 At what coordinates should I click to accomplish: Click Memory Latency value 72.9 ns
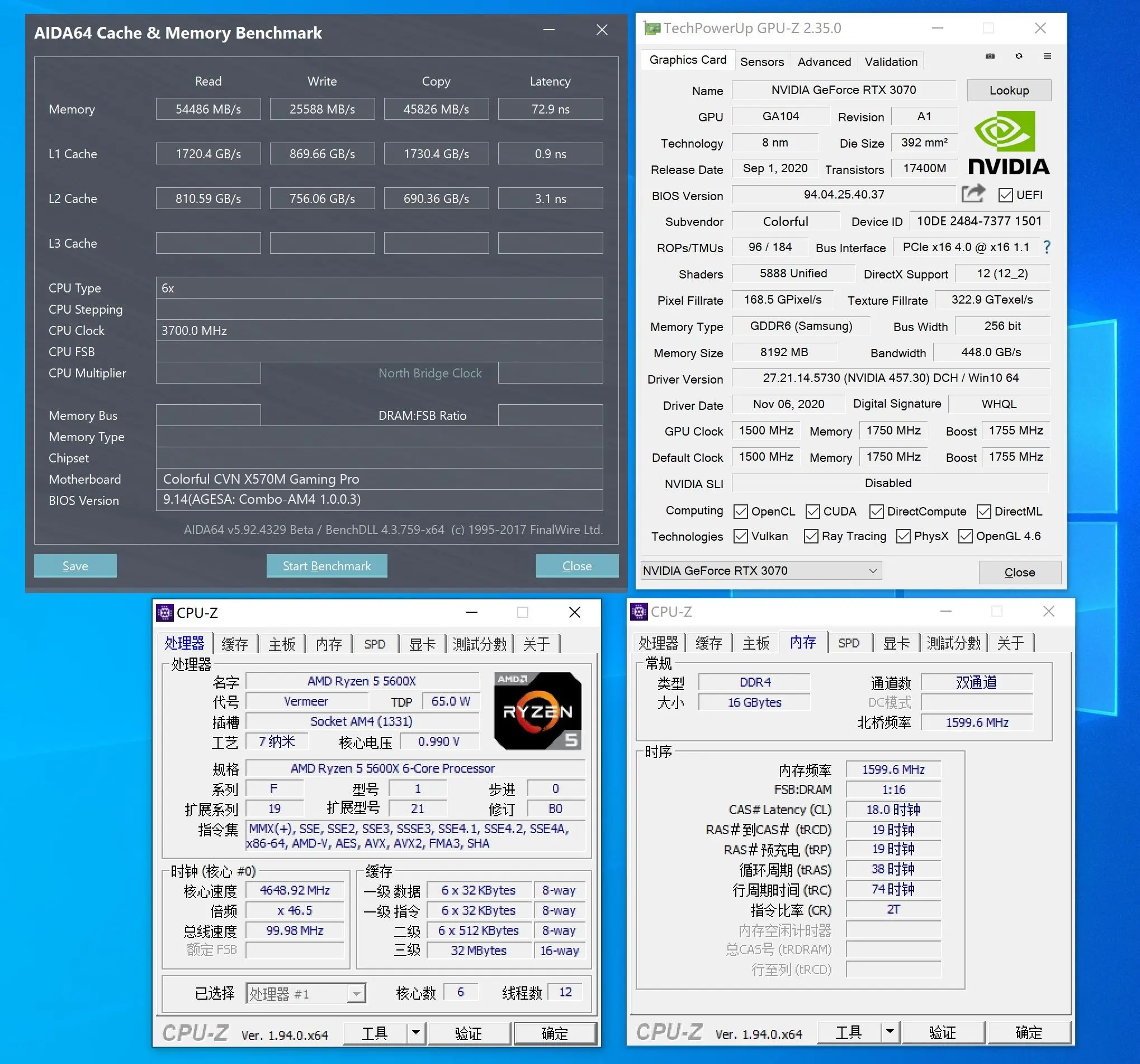pyautogui.click(x=550, y=109)
